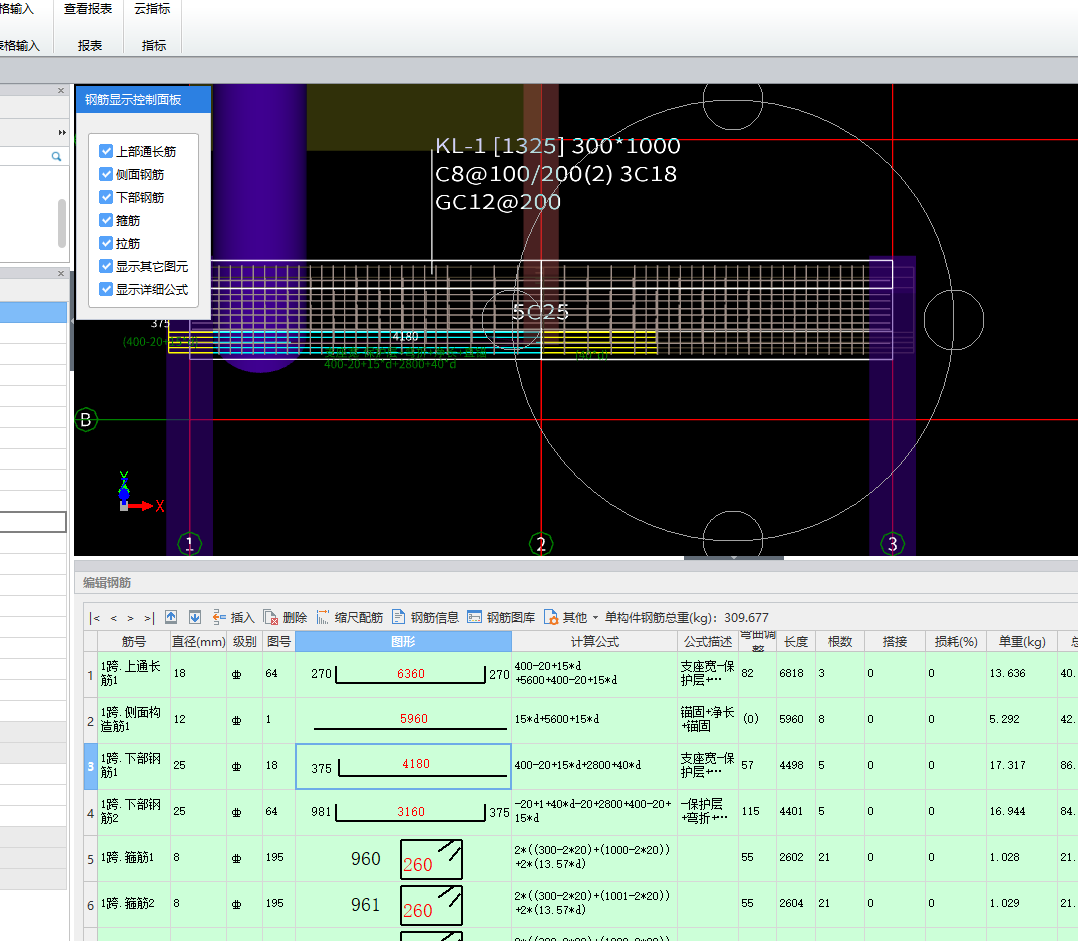Click 搭接 column header
This screenshot has width=1078, height=941.
(x=894, y=641)
